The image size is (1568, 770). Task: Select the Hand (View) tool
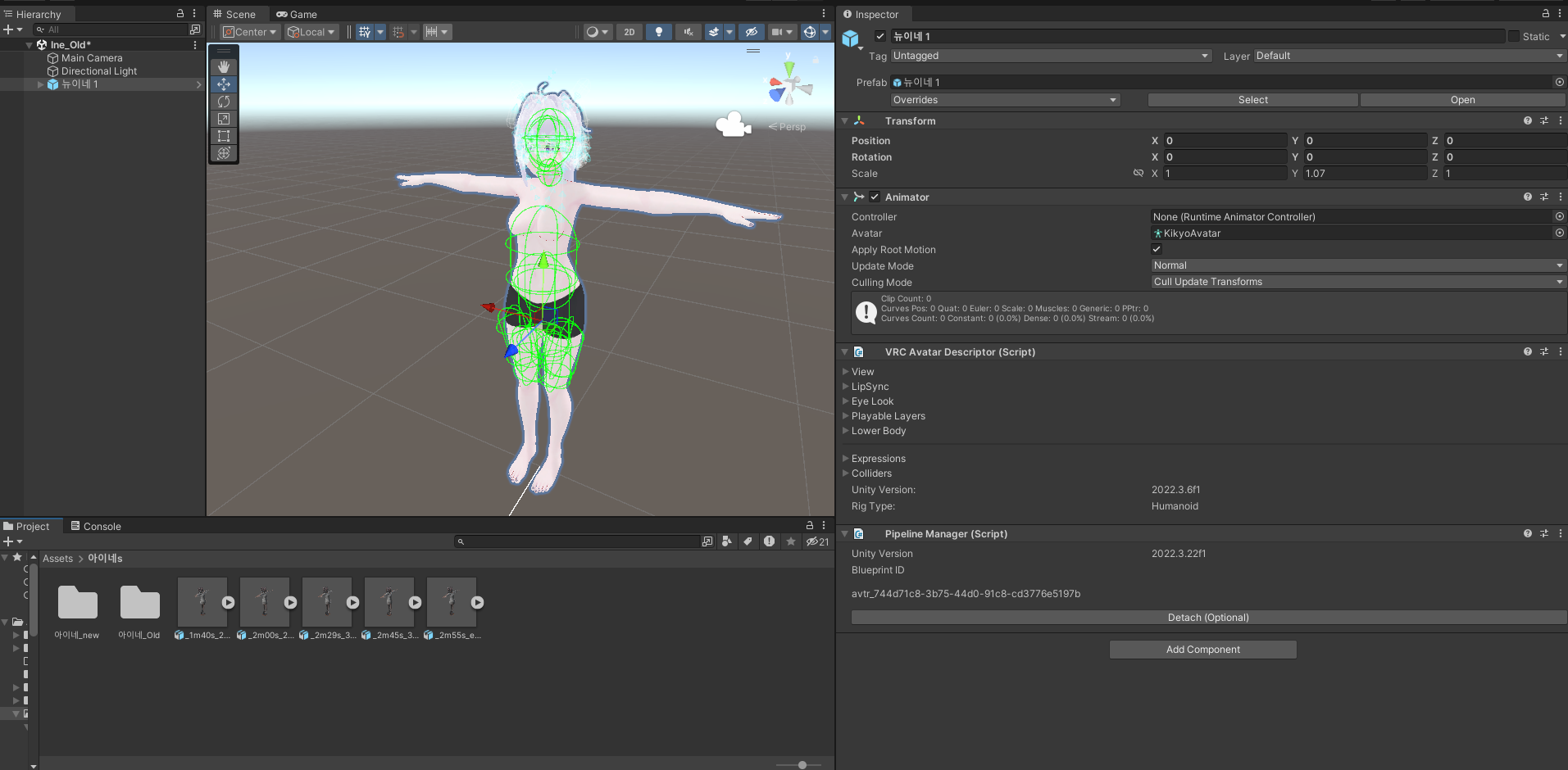coord(224,67)
